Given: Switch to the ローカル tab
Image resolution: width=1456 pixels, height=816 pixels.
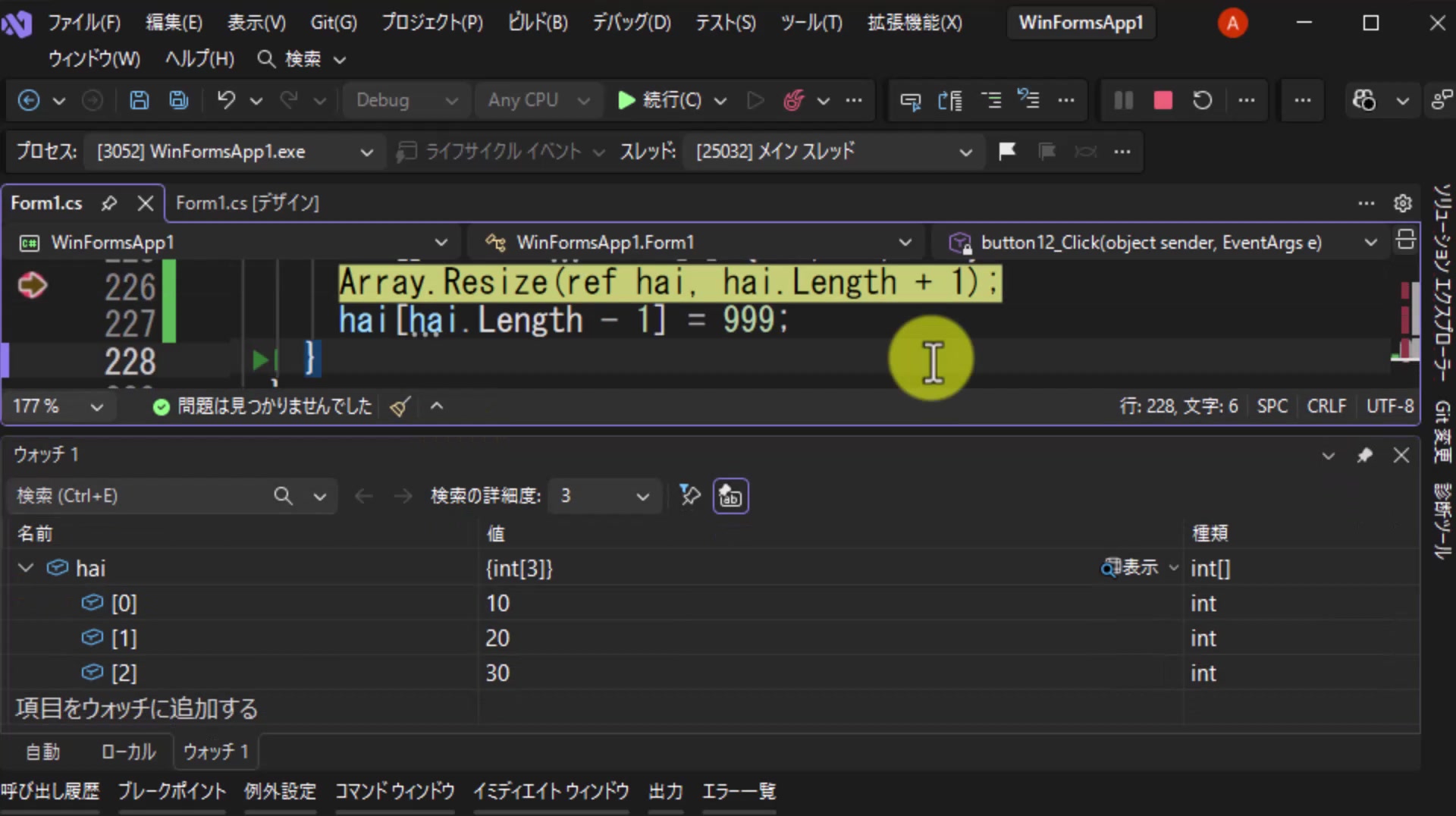Looking at the screenshot, I should (129, 752).
